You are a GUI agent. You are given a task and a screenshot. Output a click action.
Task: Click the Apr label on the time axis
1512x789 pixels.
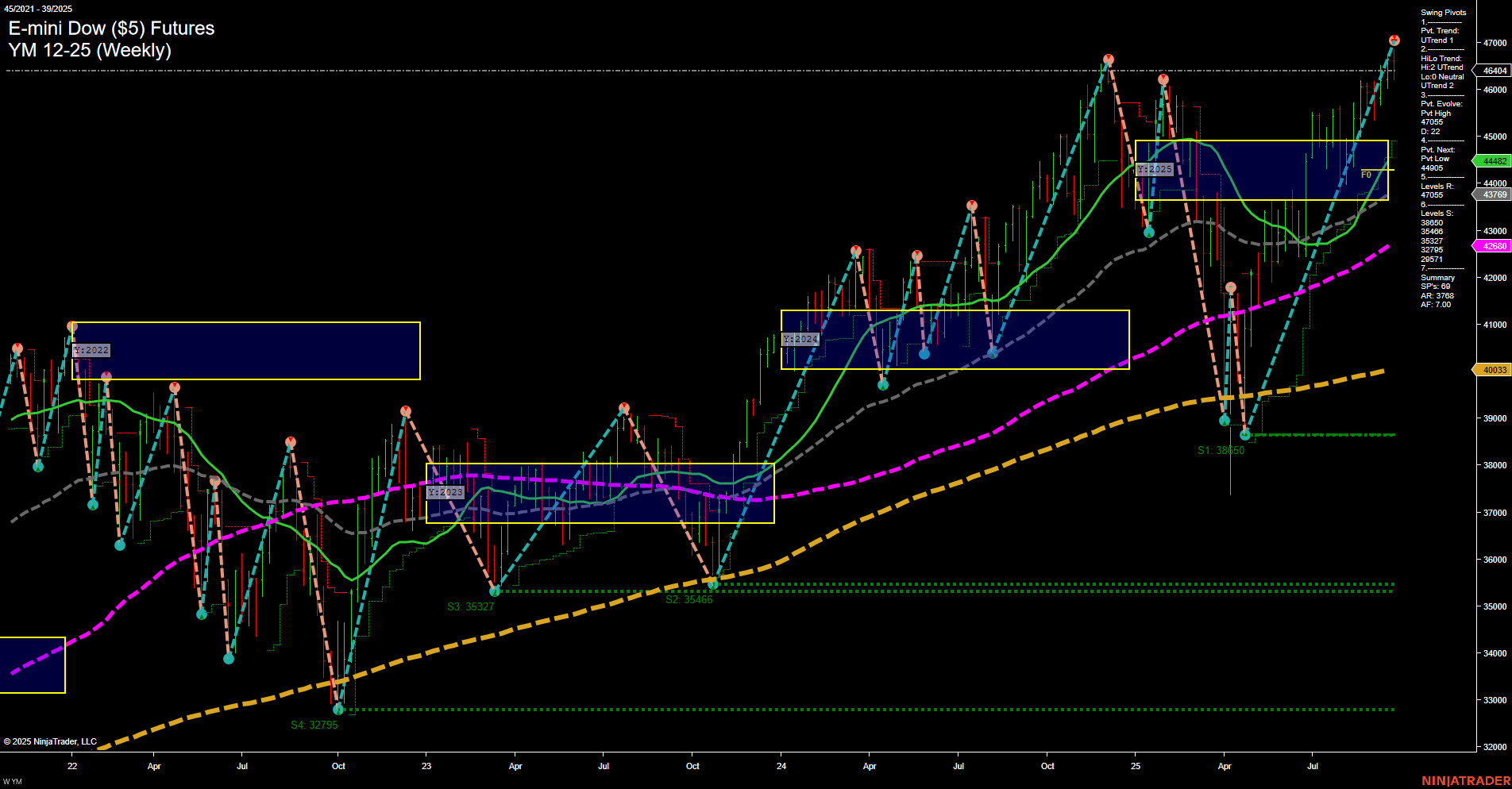click(154, 766)
